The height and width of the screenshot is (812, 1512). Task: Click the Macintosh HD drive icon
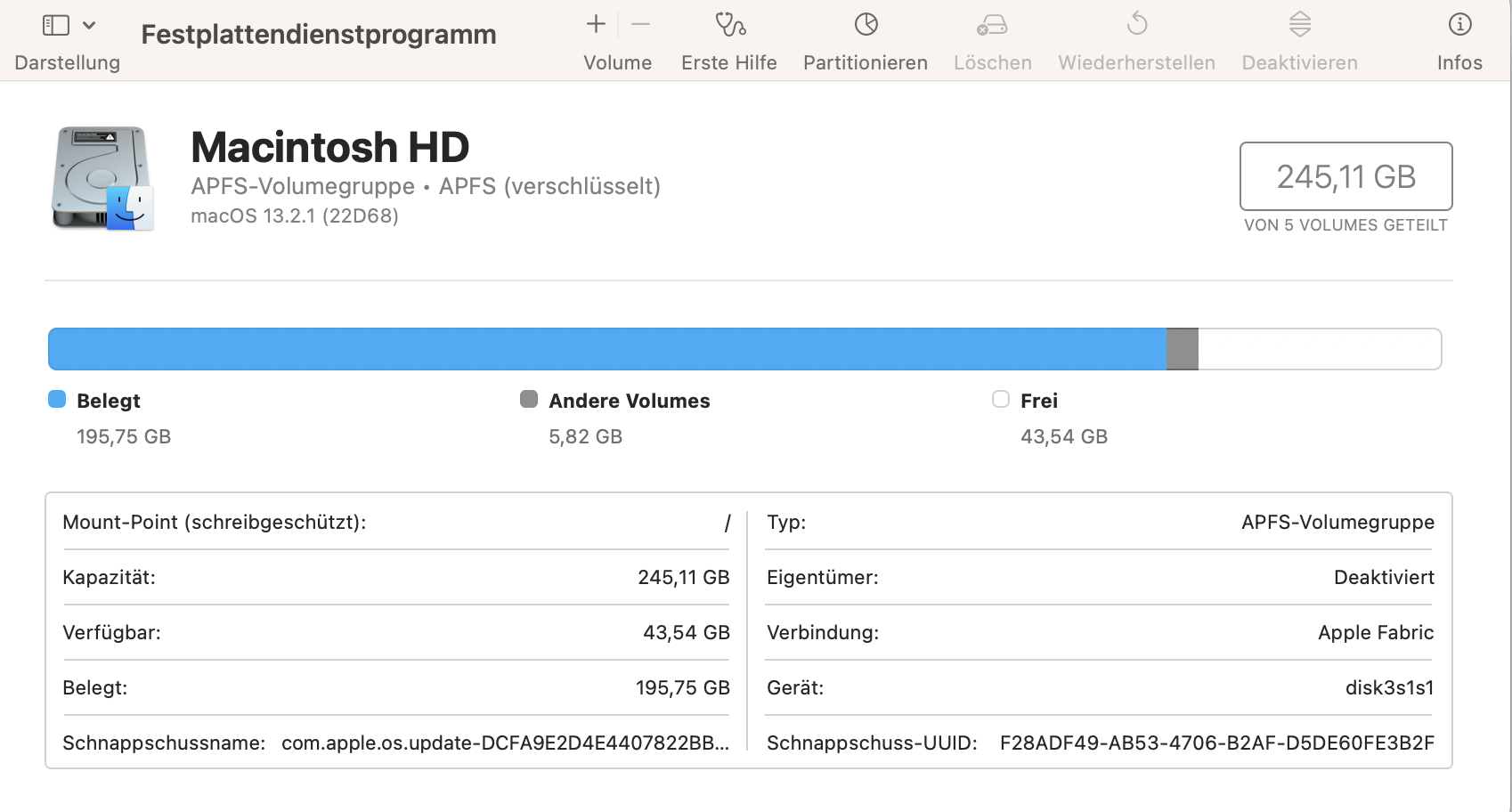pos(102,178)
